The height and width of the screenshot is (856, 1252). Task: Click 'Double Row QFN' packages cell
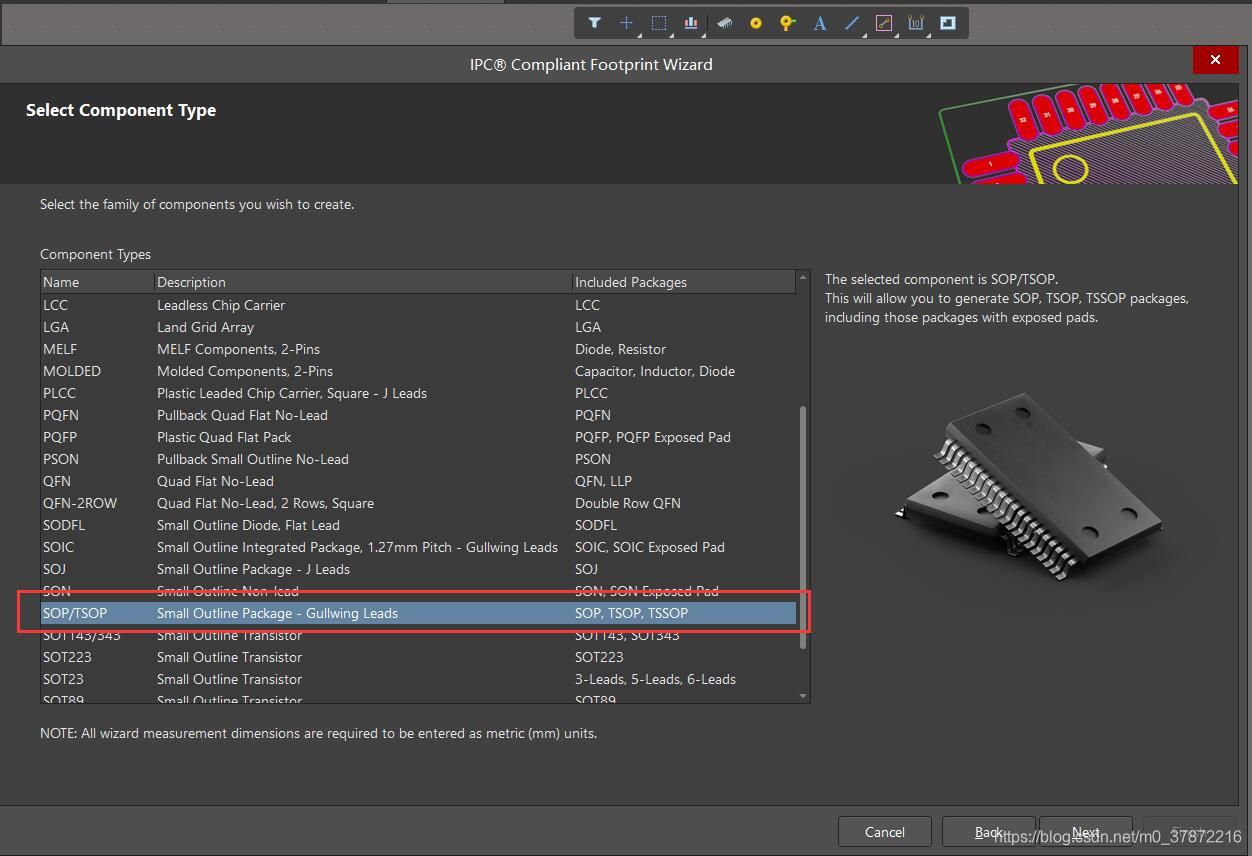(628, 503)
